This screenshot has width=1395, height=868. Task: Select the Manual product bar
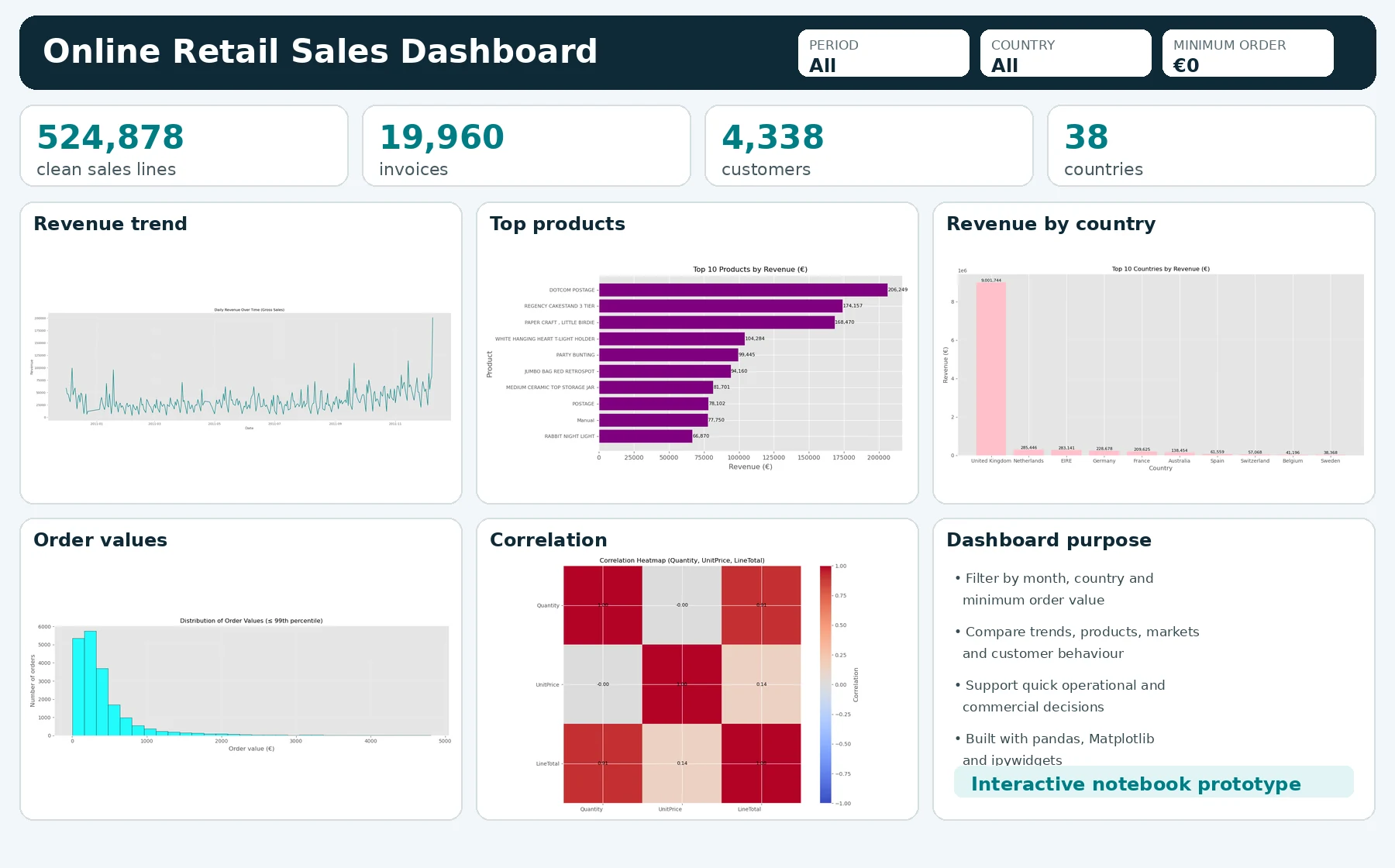(653, 420)
